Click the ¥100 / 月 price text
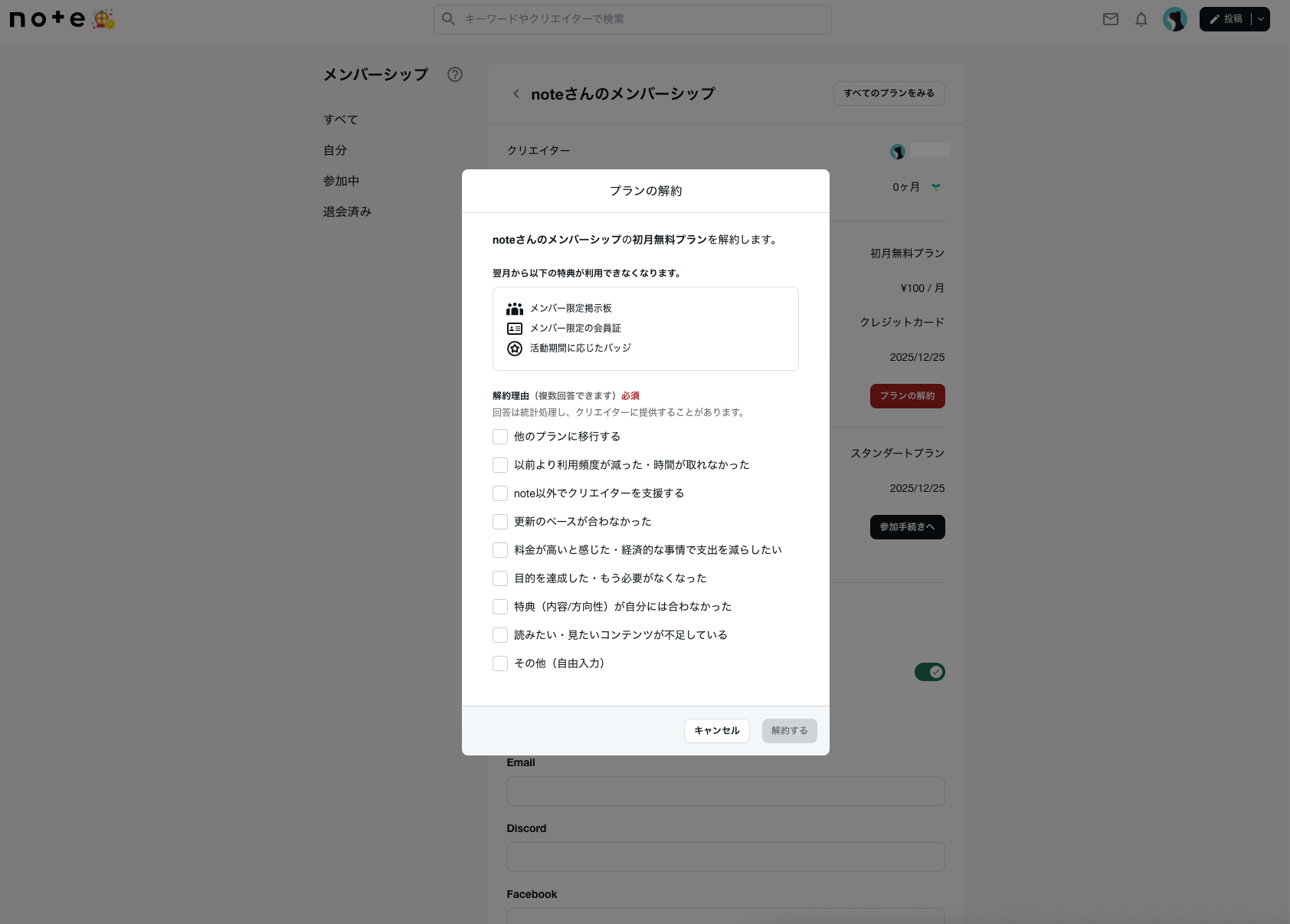Image resolution: width=1290 pixels, height=924 pixels. [922, 288]
